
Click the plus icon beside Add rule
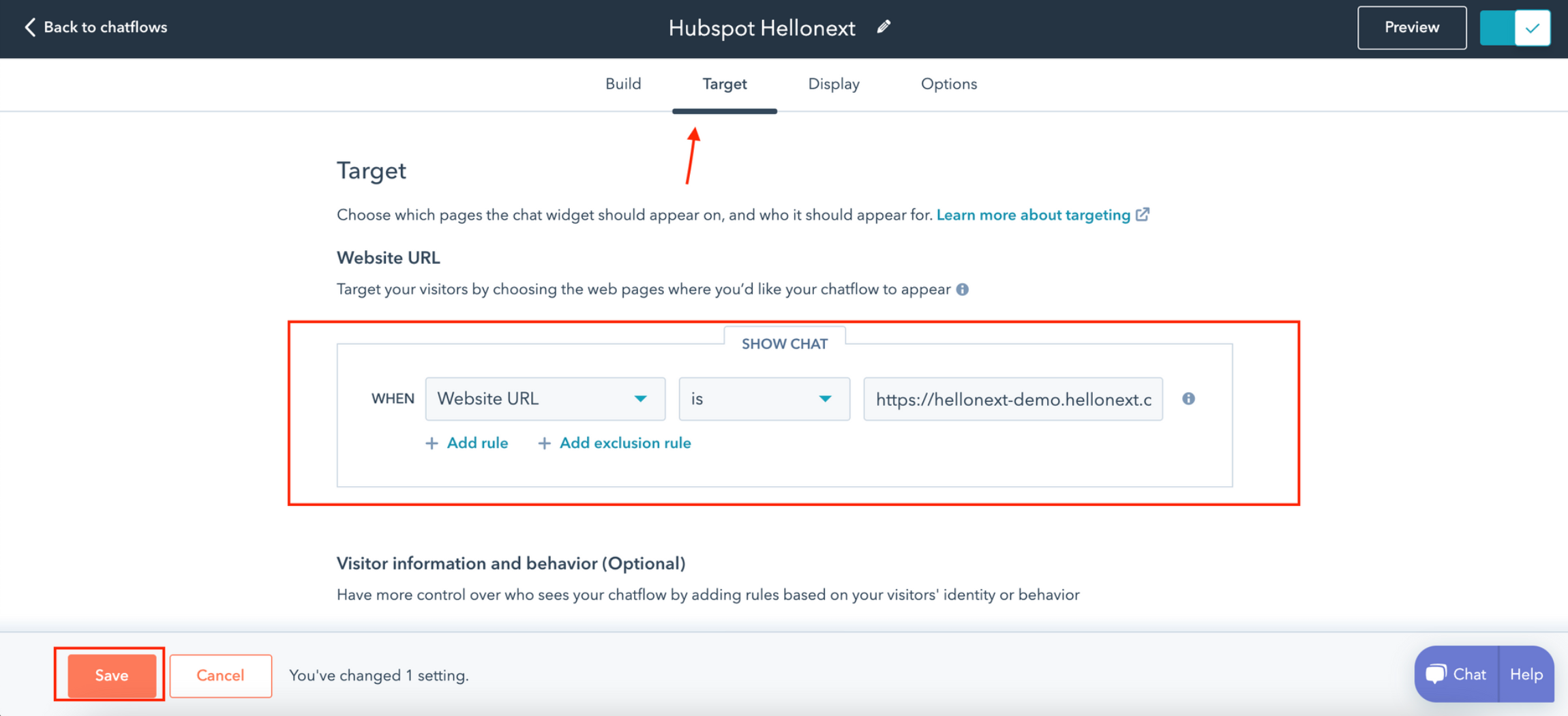432,444
